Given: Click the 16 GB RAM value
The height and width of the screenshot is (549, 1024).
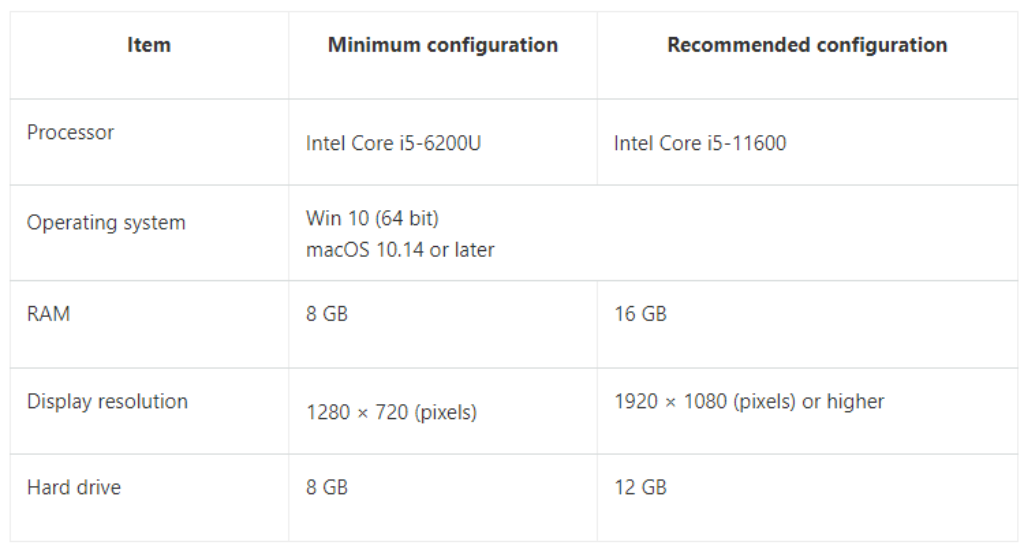Looking at the screenshot, I should pyautogui.click(x=641, y=314).
